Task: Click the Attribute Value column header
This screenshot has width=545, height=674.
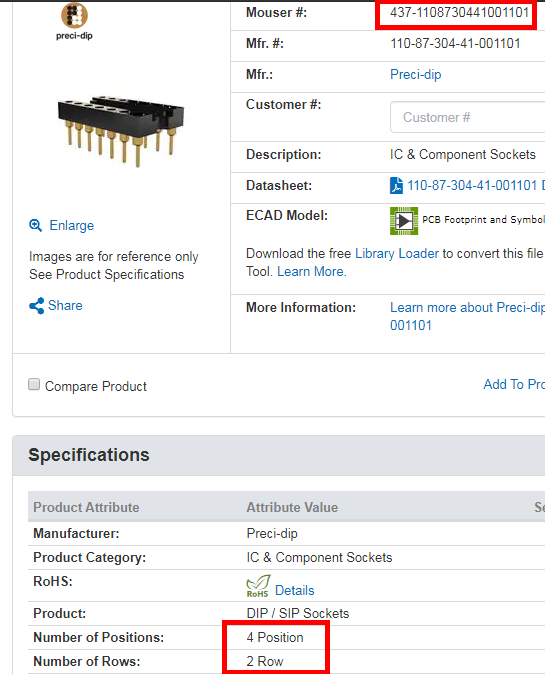Action: tap(292, 507)
